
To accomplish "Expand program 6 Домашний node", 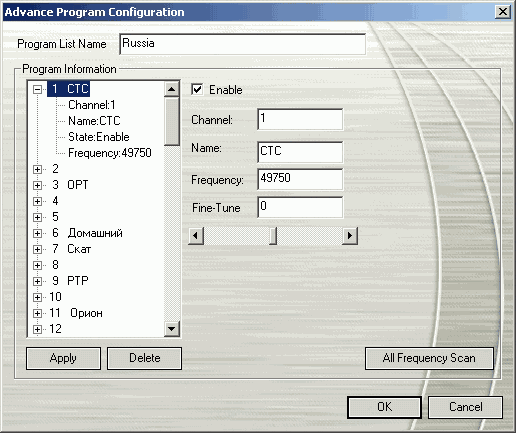I will pyautogui.click(x=37, y=233).
